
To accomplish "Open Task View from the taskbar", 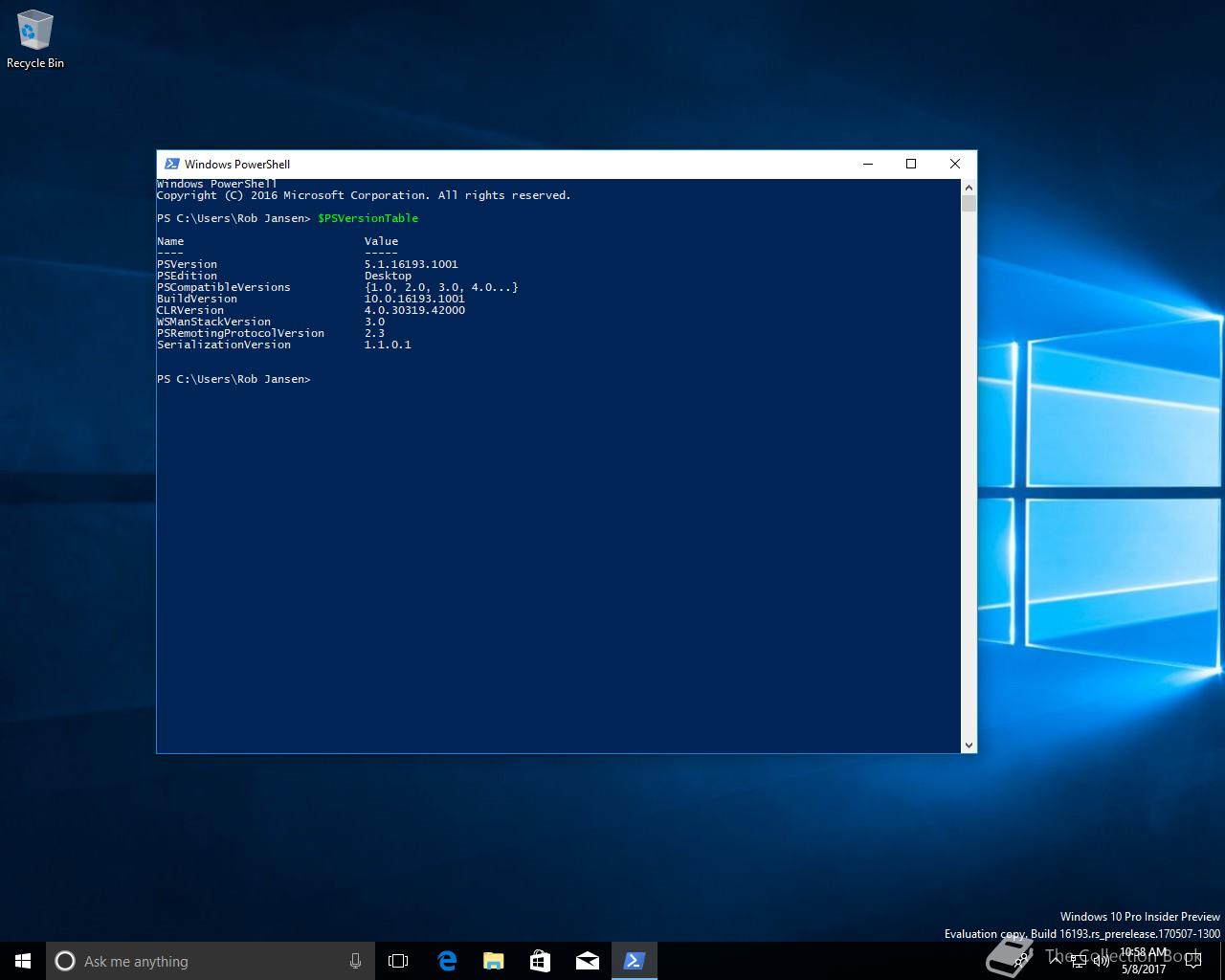I will pos(398,961).
